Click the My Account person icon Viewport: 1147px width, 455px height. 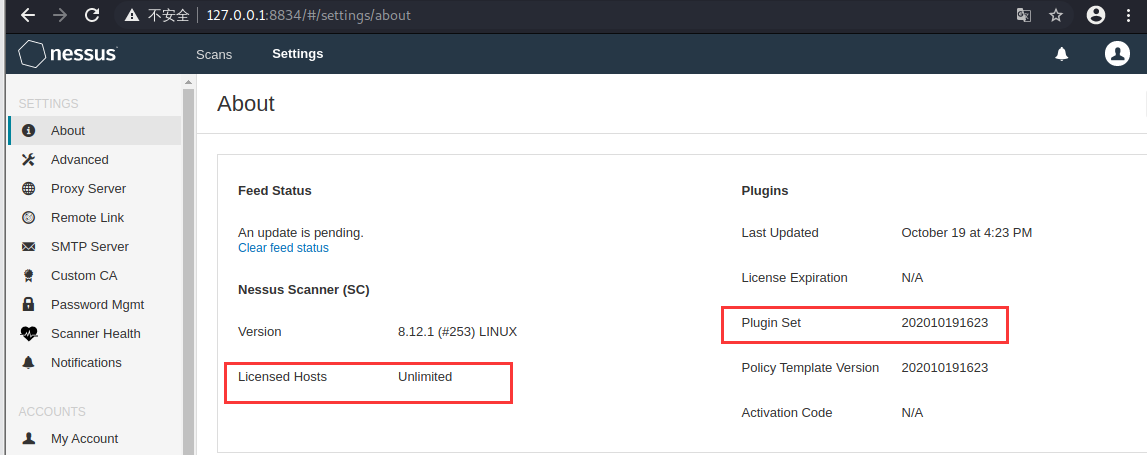pyautogui.click(x=29, y=438)
